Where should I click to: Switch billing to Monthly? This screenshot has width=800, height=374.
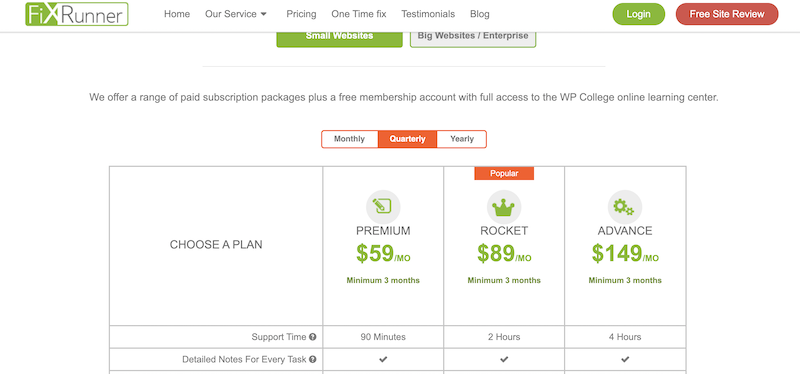[x=349, y=139]
